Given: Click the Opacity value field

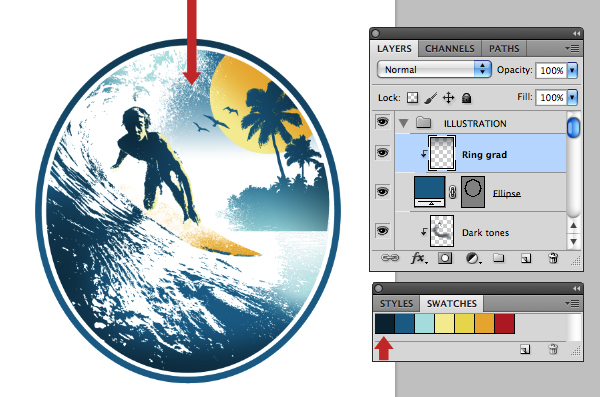Looking at the screenshot, I should [551, 70].
